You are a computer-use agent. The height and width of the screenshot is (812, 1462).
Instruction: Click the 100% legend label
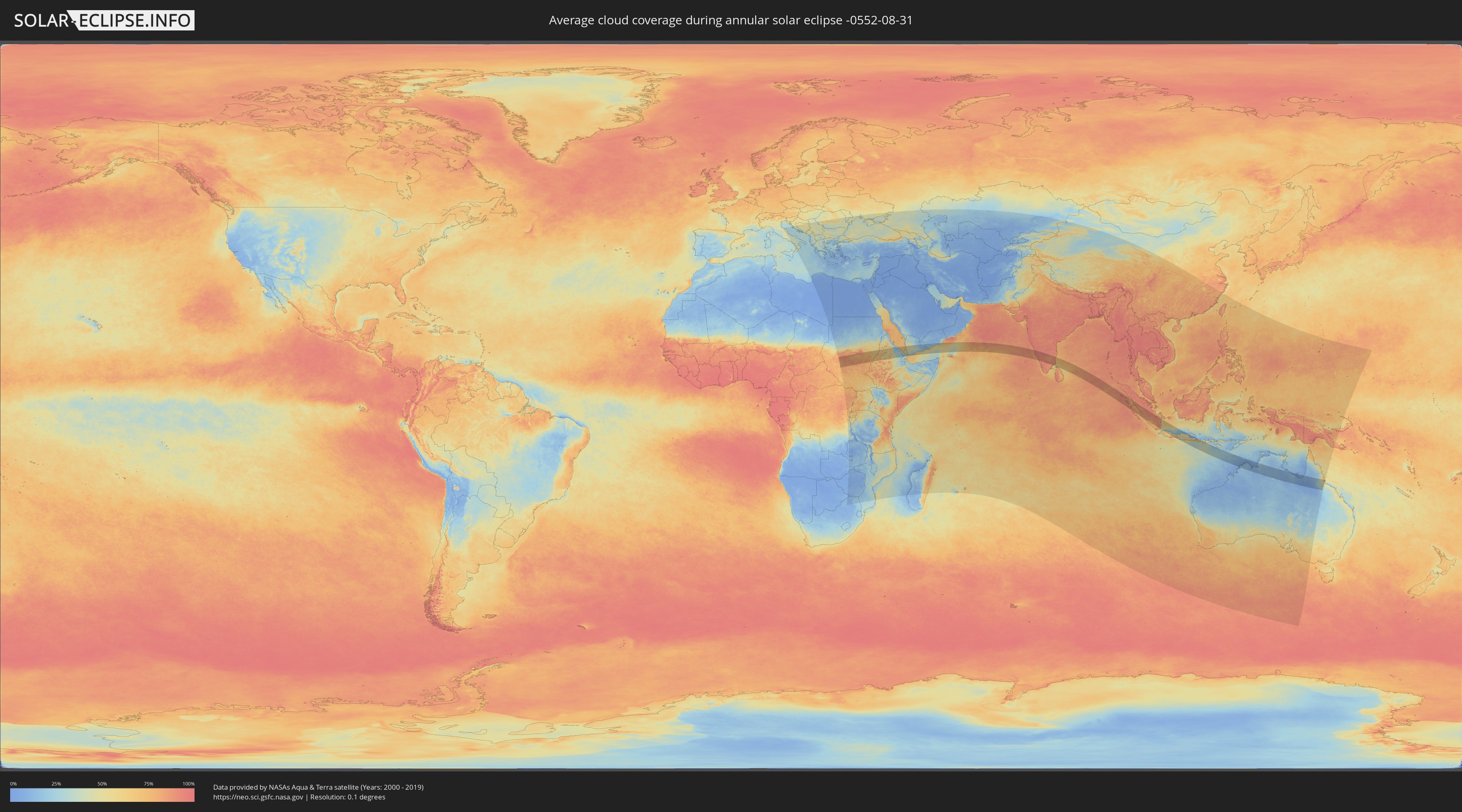(x=188, y=784)
